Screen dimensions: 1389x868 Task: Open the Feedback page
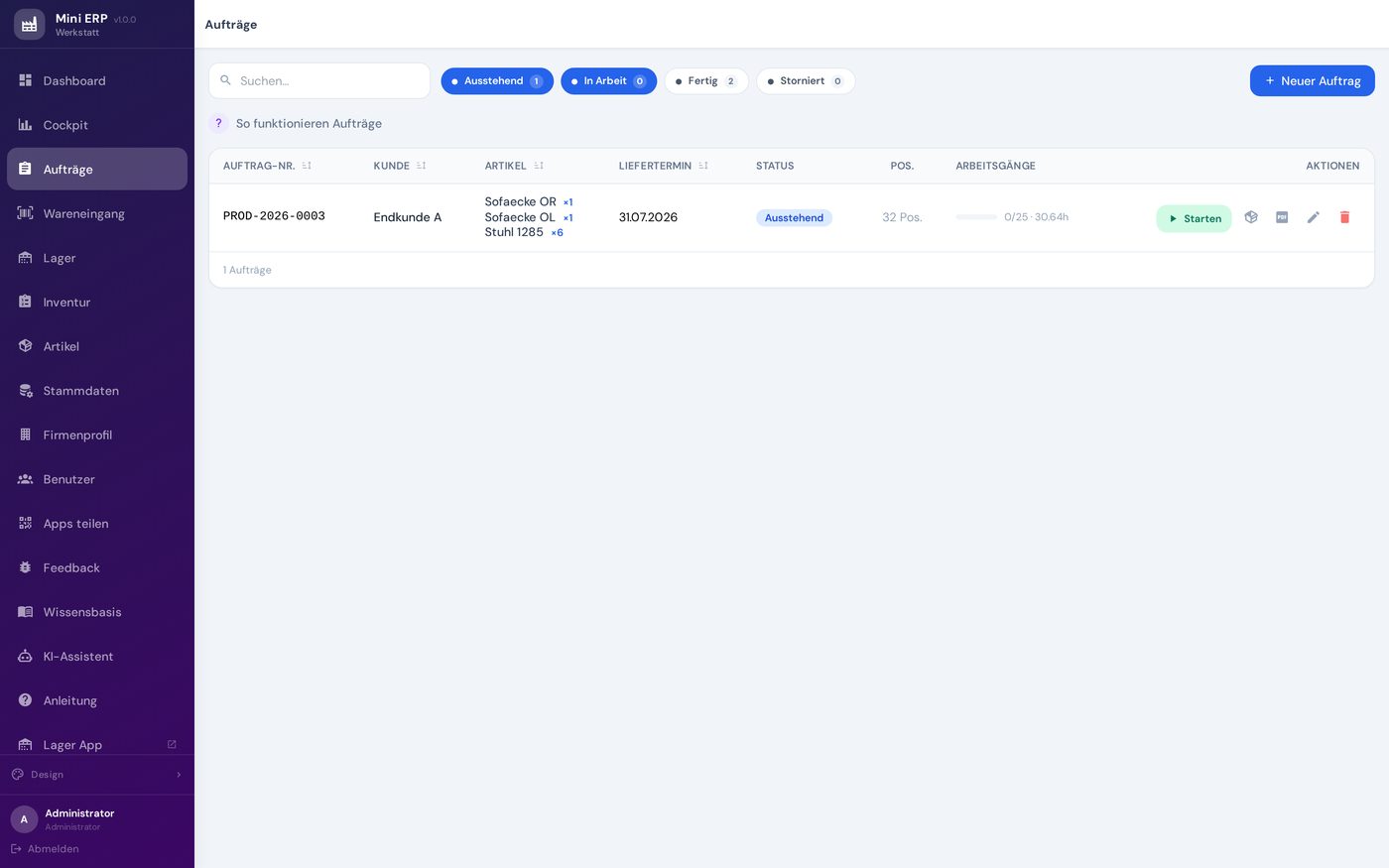[97, 567]
